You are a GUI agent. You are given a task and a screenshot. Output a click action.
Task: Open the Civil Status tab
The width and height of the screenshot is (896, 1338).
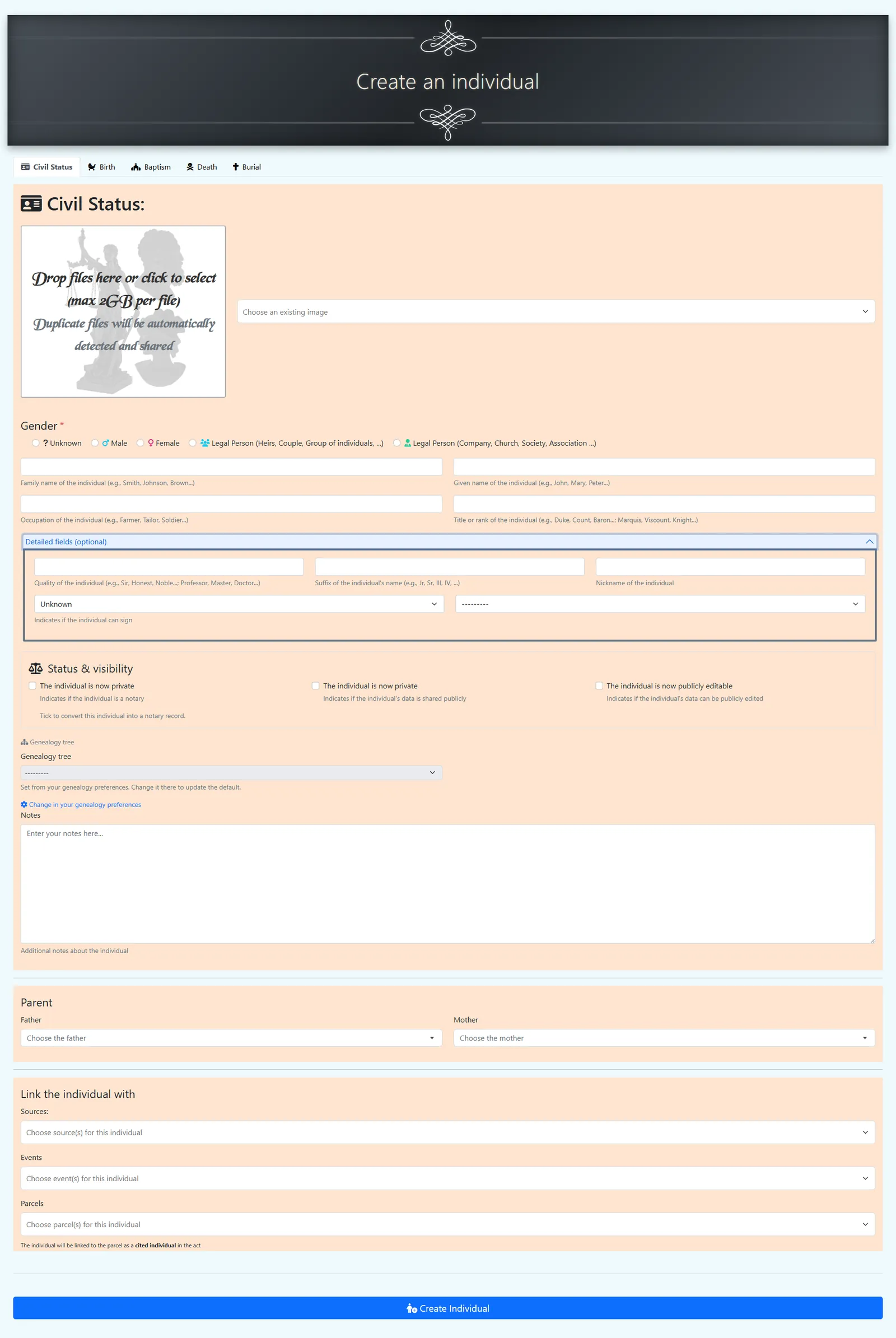coord(47,167)
